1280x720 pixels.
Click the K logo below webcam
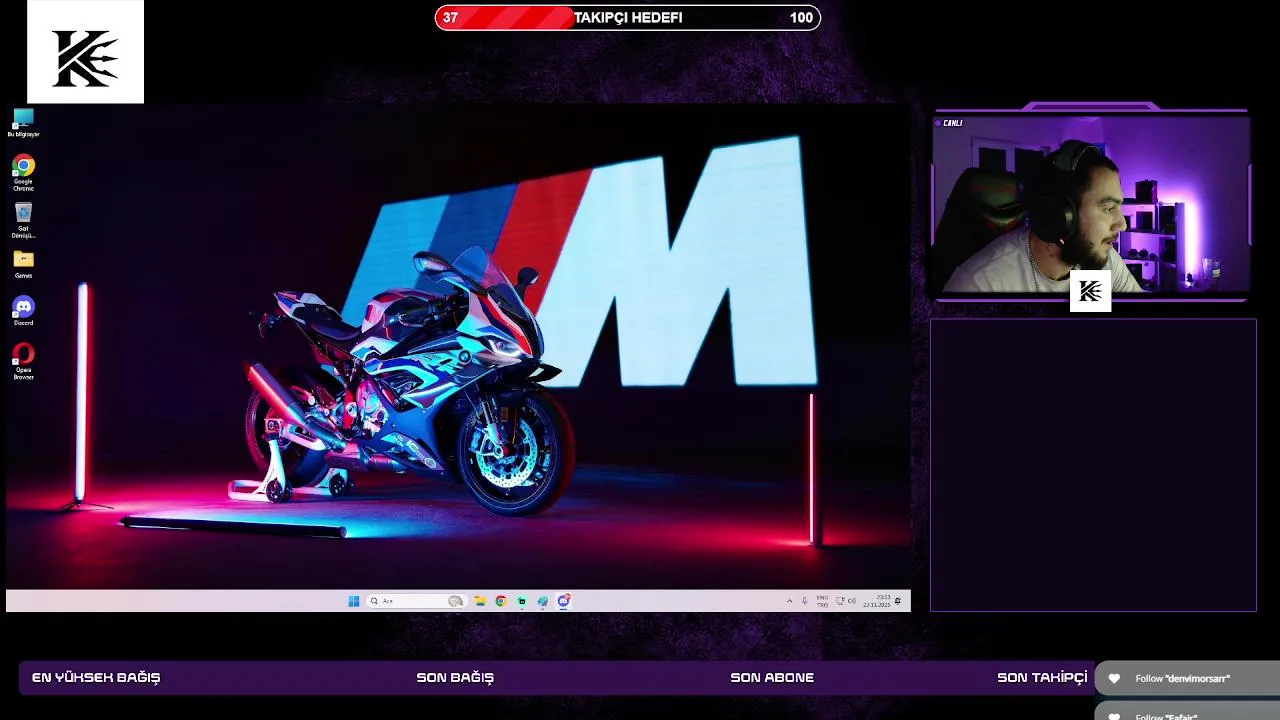[x=1090, y=291]
